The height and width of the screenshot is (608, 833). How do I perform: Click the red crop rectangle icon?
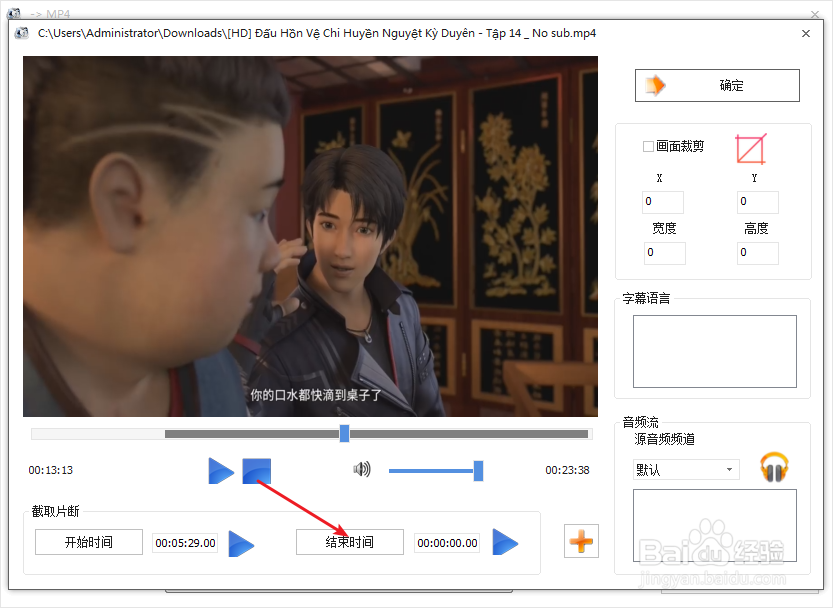751,149
